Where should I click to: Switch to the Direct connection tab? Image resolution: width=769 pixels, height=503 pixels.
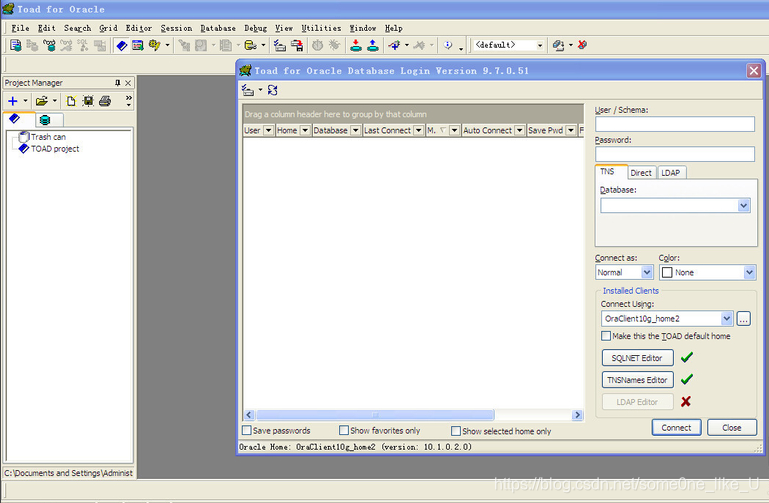641,173
